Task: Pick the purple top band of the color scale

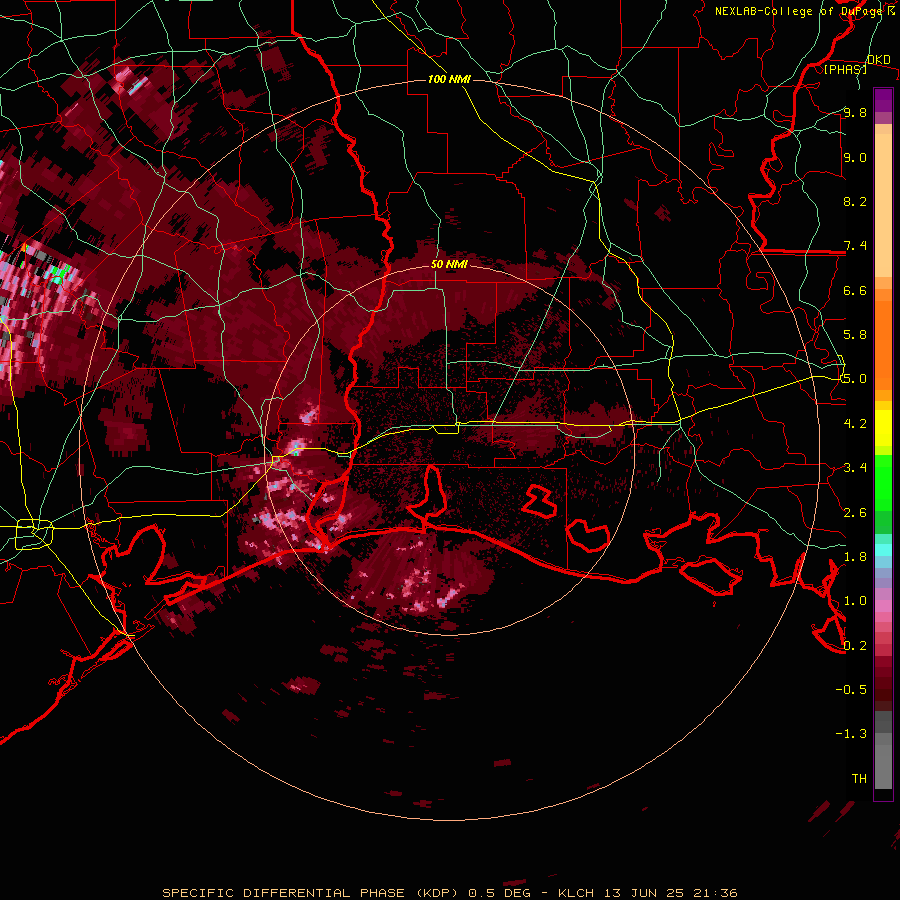Action: [883, 100]
